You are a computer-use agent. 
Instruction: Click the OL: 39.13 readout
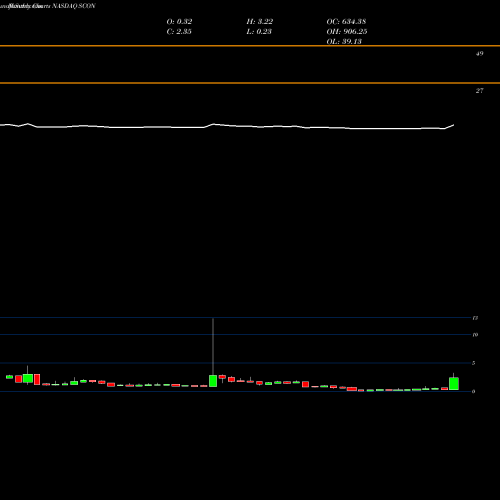[x=344, y=42]
